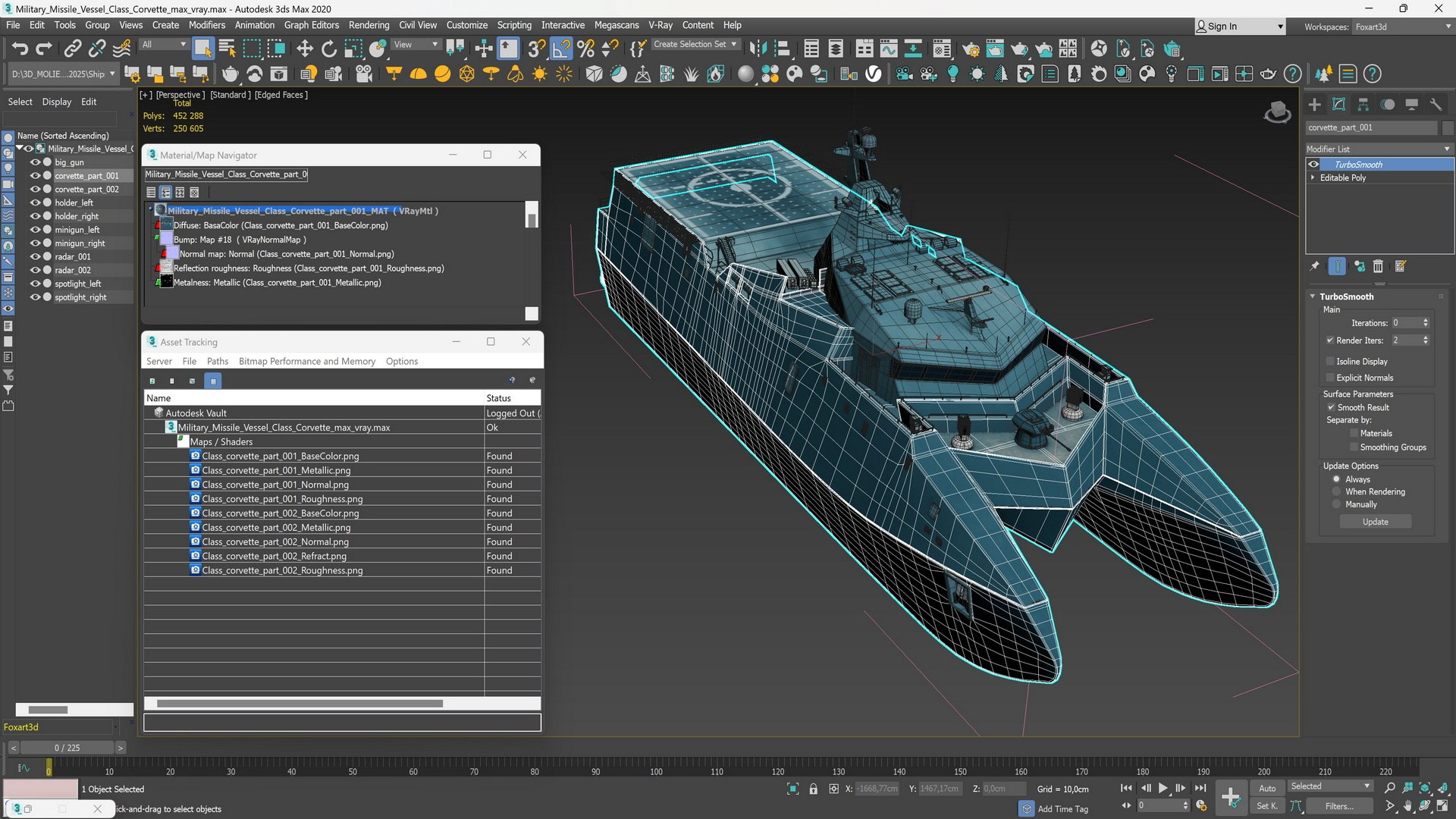Open the Rendered Frame Window icon
Screen dimensions: 1456x819
995,49
